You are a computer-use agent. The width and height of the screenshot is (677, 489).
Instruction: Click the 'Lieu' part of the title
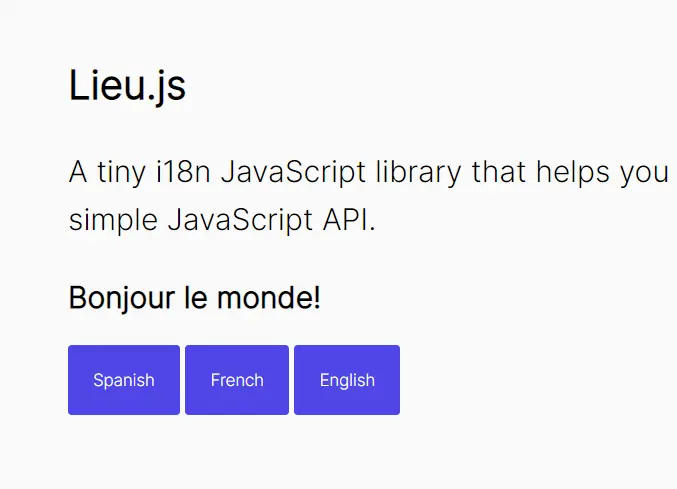click(107, 85)
